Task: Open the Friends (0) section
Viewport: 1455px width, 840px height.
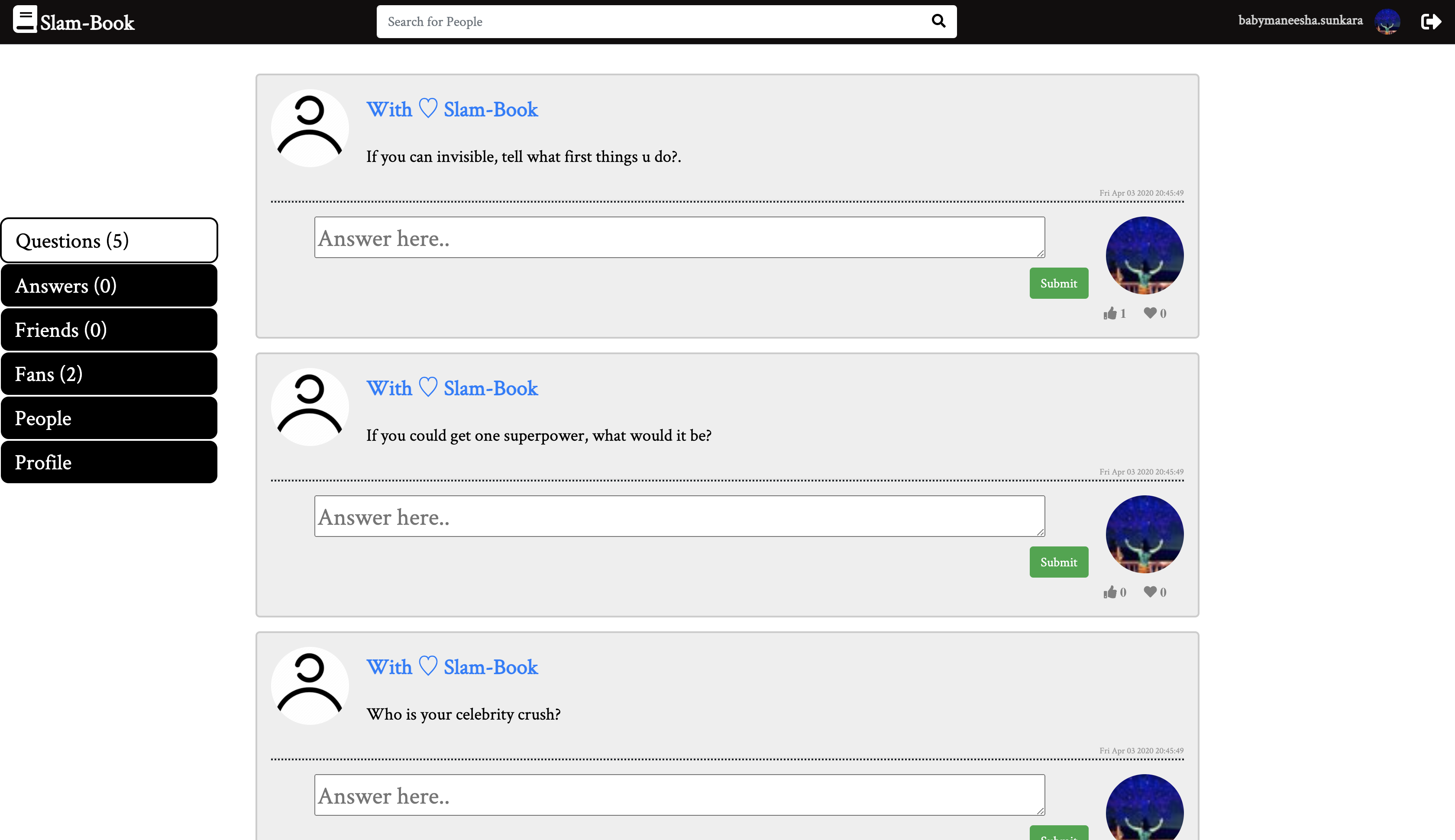Action: [109, 330]
